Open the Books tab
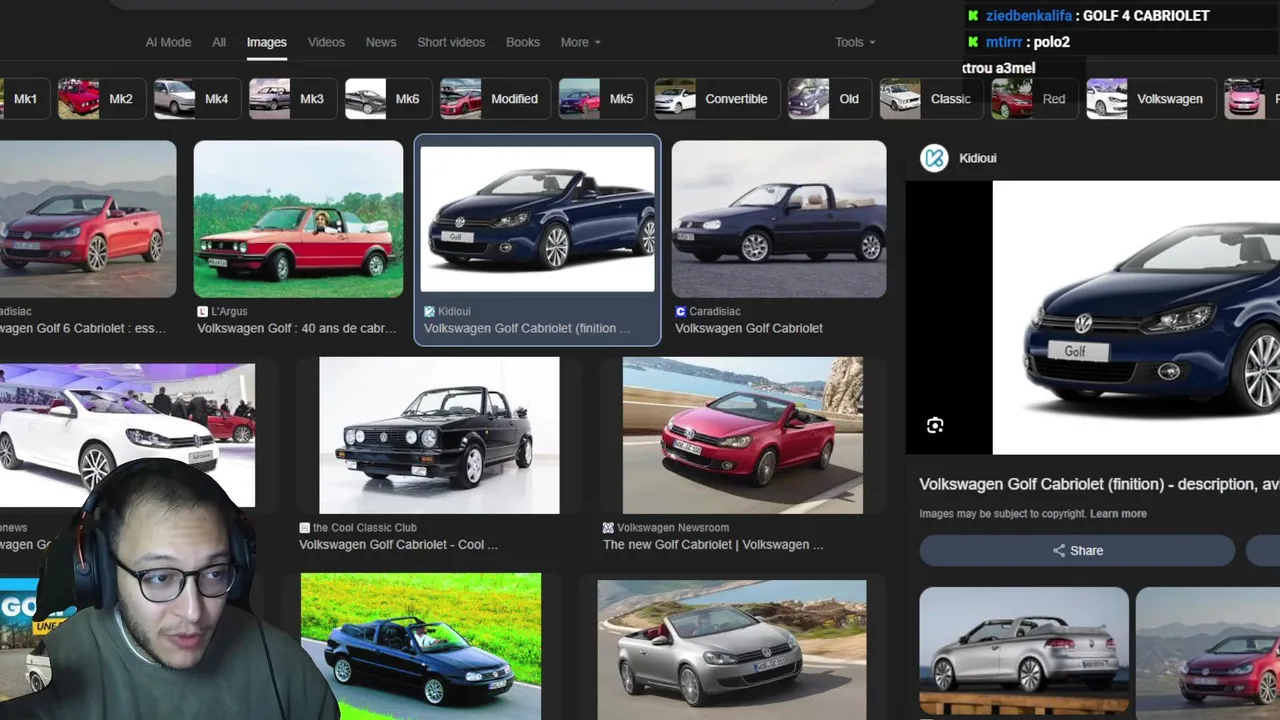The height and width of the screenshot is (720, 1280). click(x=523, y=42)
